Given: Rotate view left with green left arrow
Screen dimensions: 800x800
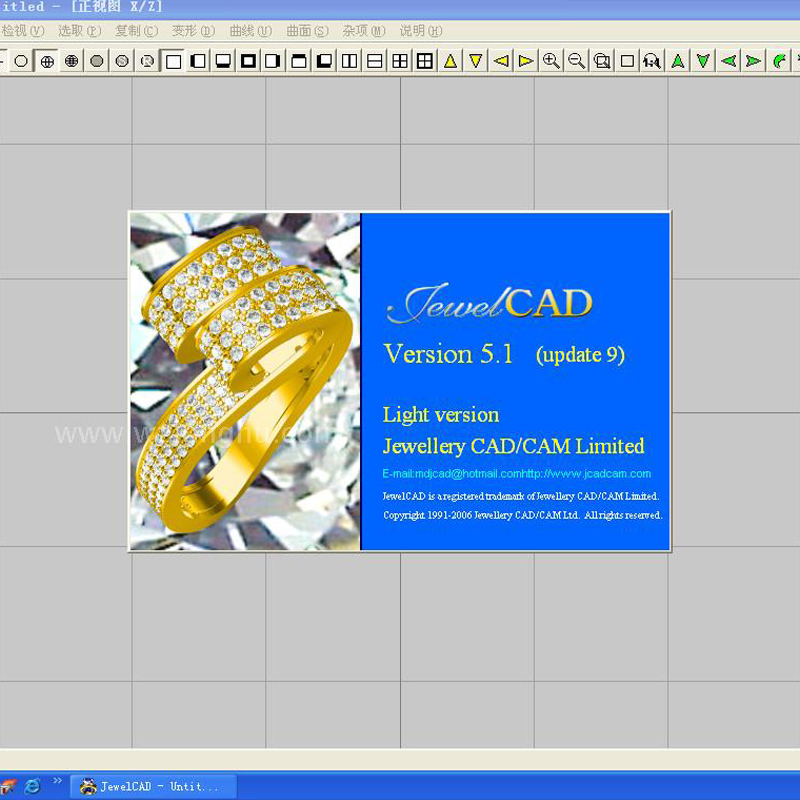Looking at the screenshot, I should click(x=728, y=61).
